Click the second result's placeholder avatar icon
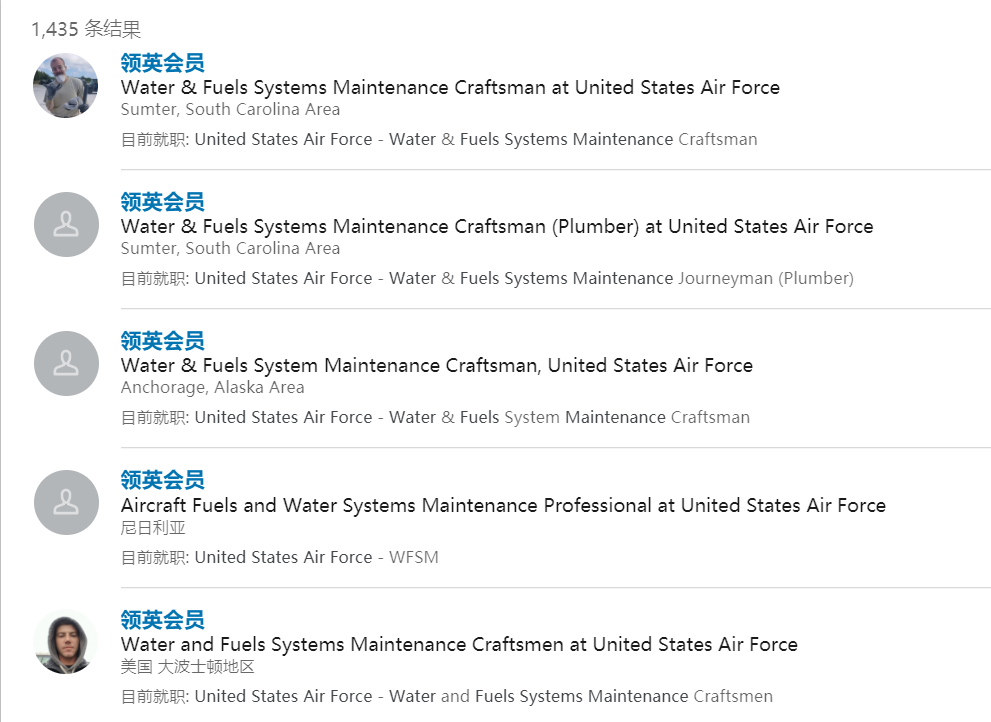The height and width of the screenshot is (722, 991). [66, 224]
